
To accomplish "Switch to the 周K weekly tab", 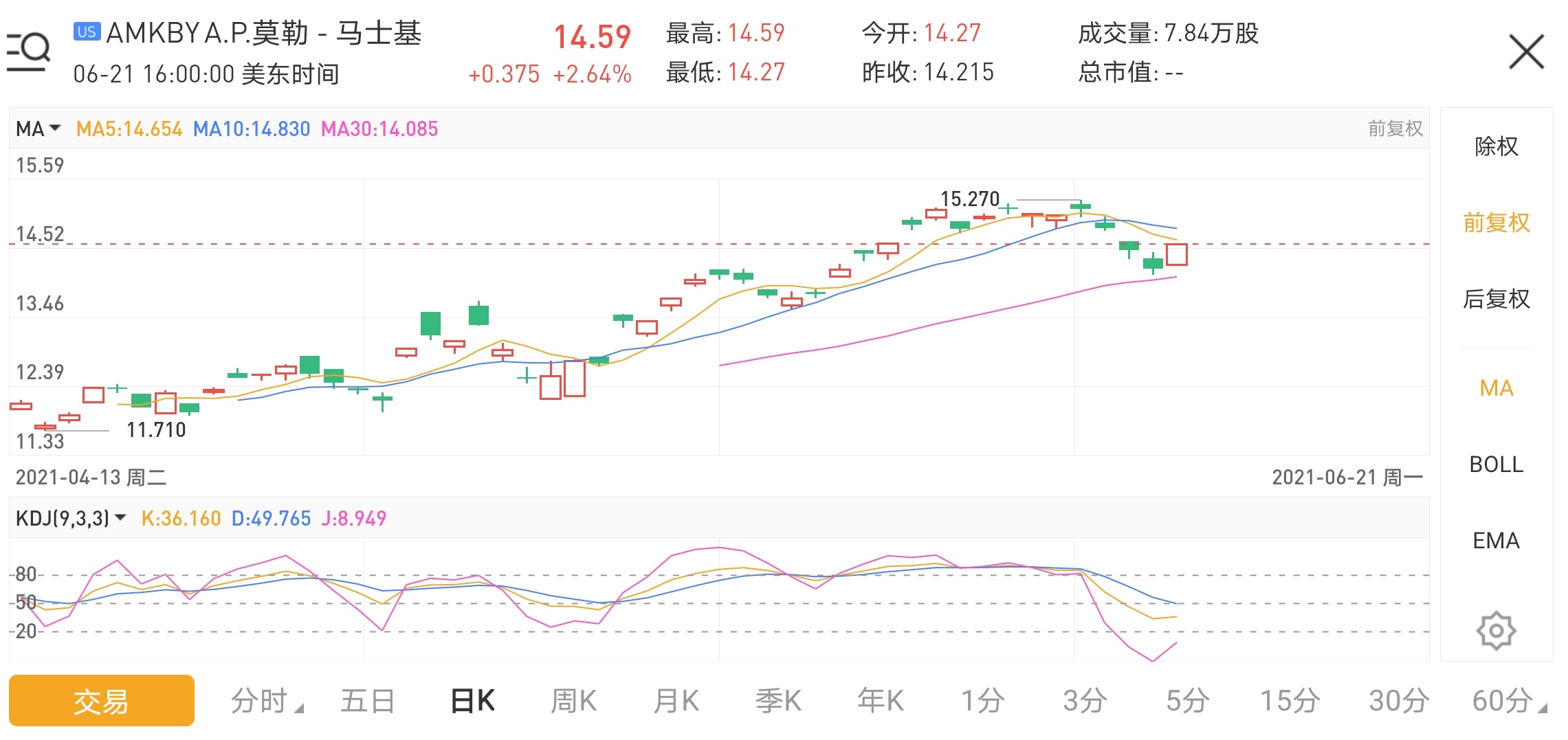I will (574, 701).
